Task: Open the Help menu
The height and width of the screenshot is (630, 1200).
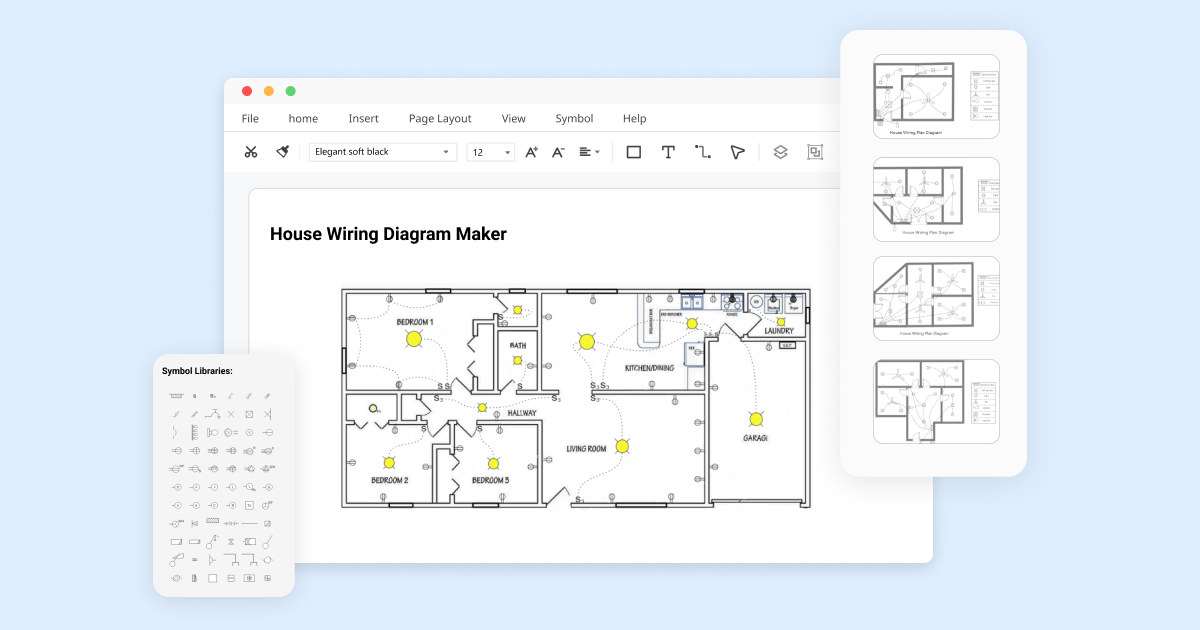Action: (634, 118)
